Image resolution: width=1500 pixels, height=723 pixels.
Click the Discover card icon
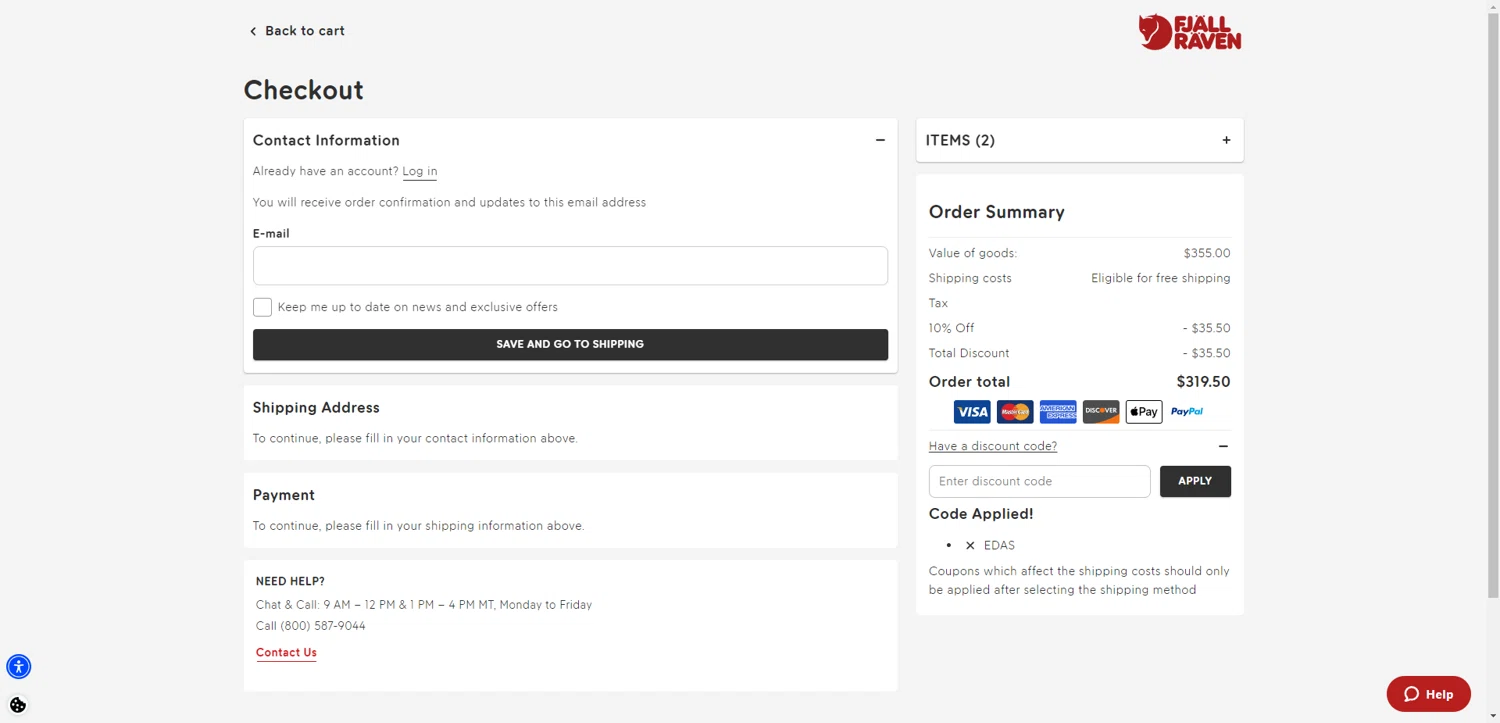(1101, 412)
